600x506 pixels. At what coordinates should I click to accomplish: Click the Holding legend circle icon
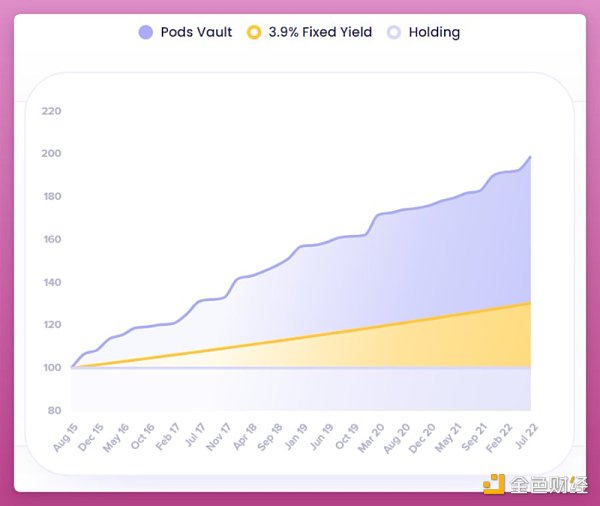coord(395,32)
